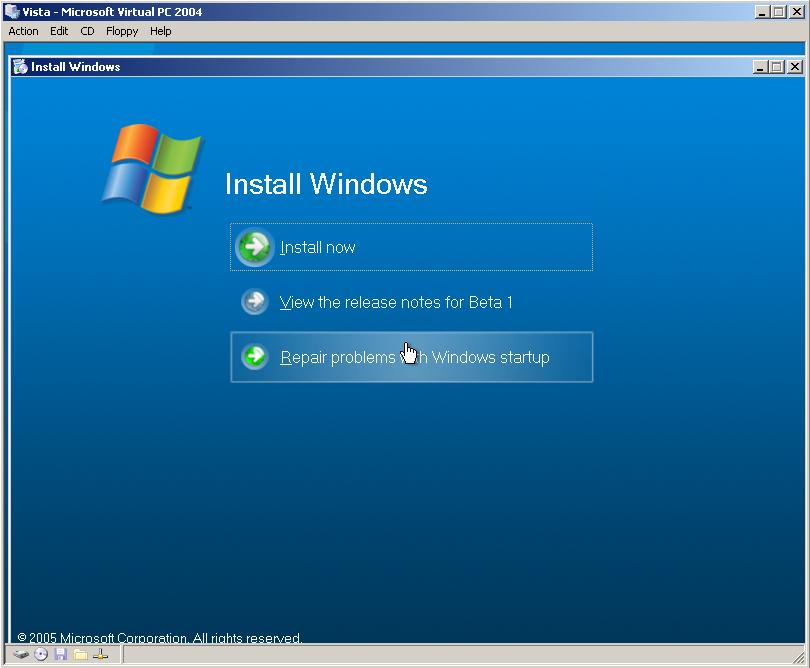This screenshot has height=668, width=810.
Task: Click the network adapter status bar icon
Action: click(x=101, y=655)
